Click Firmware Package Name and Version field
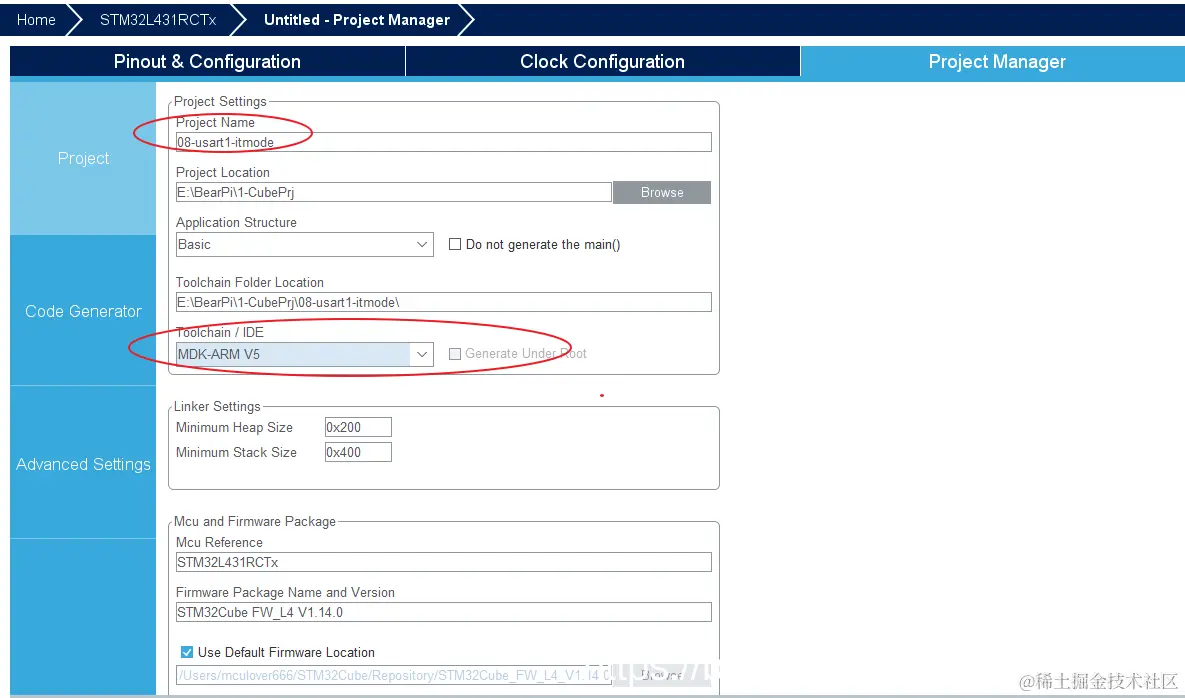 (x=444, y=612)
